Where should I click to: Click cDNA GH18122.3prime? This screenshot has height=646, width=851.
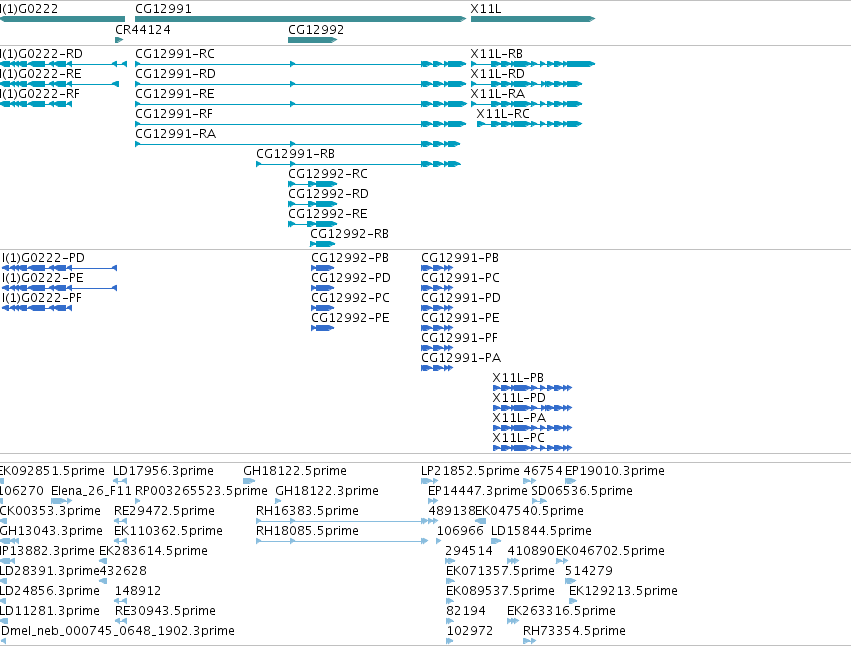pos(278,501)
